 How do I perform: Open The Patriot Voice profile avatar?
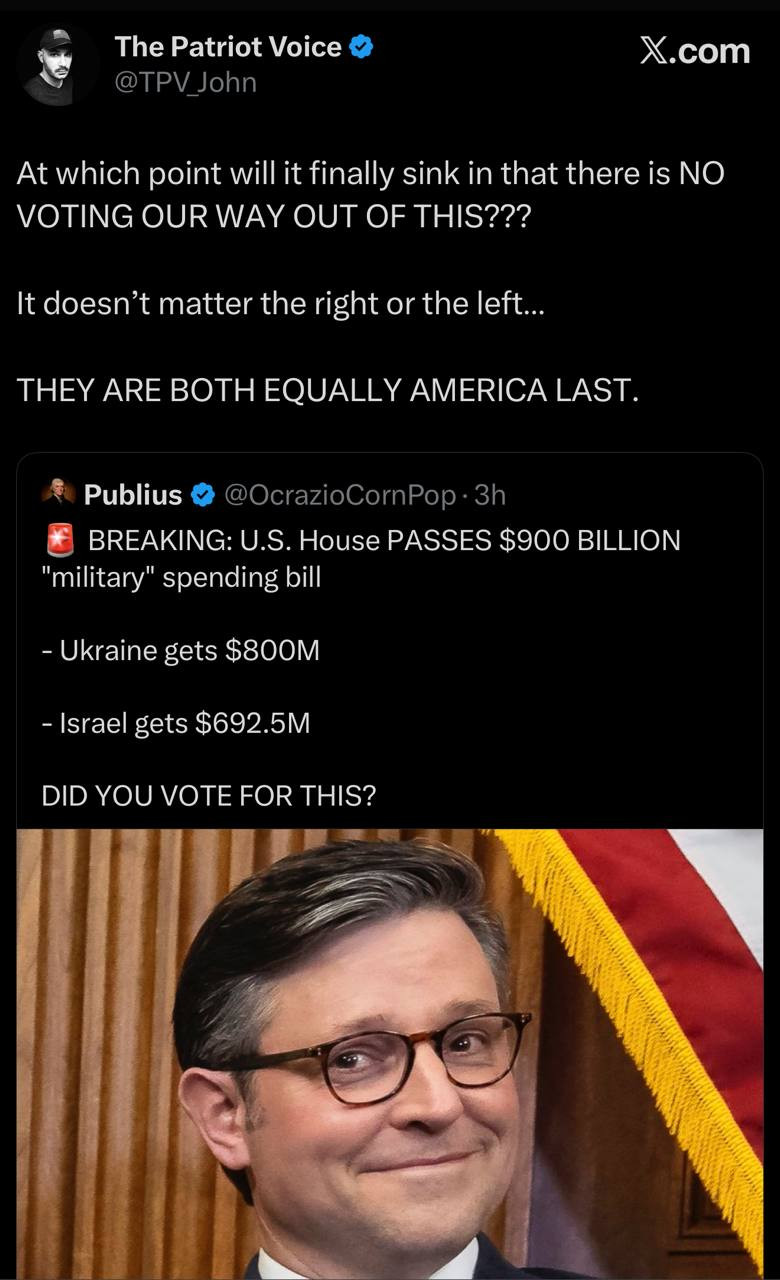[x=57, y=64]
